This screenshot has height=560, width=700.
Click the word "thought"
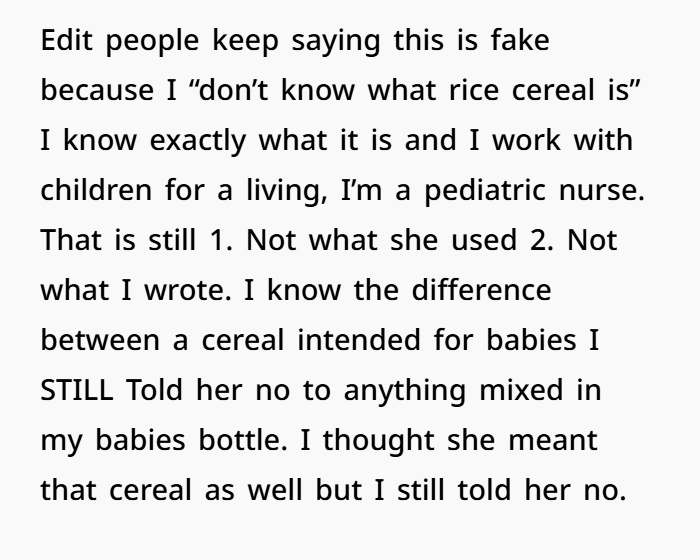[x=379, y=441]
